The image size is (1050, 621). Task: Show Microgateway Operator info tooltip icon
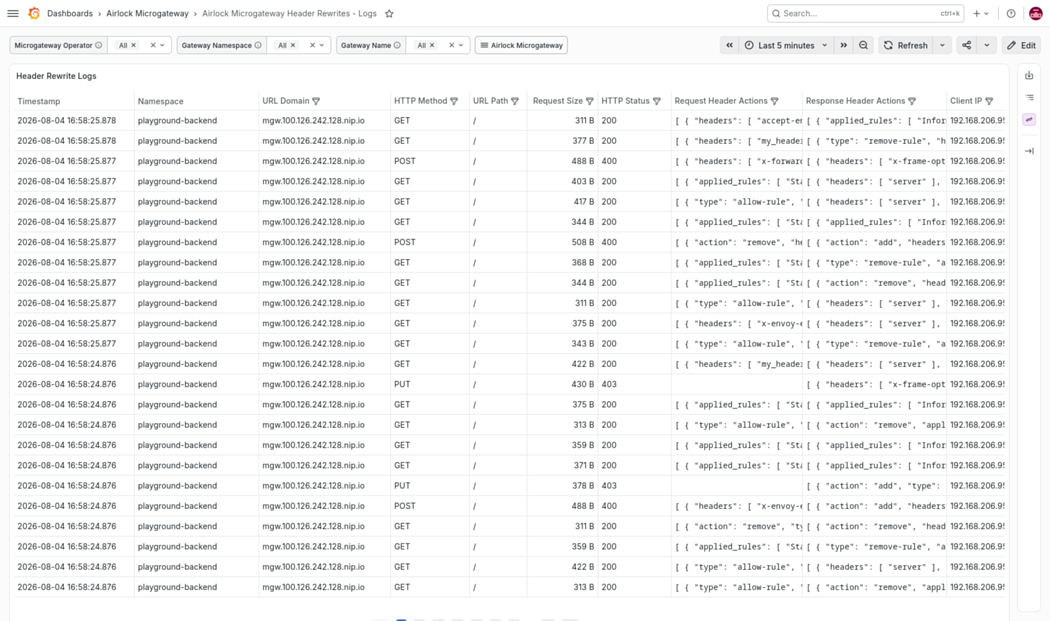pos(98,46)
